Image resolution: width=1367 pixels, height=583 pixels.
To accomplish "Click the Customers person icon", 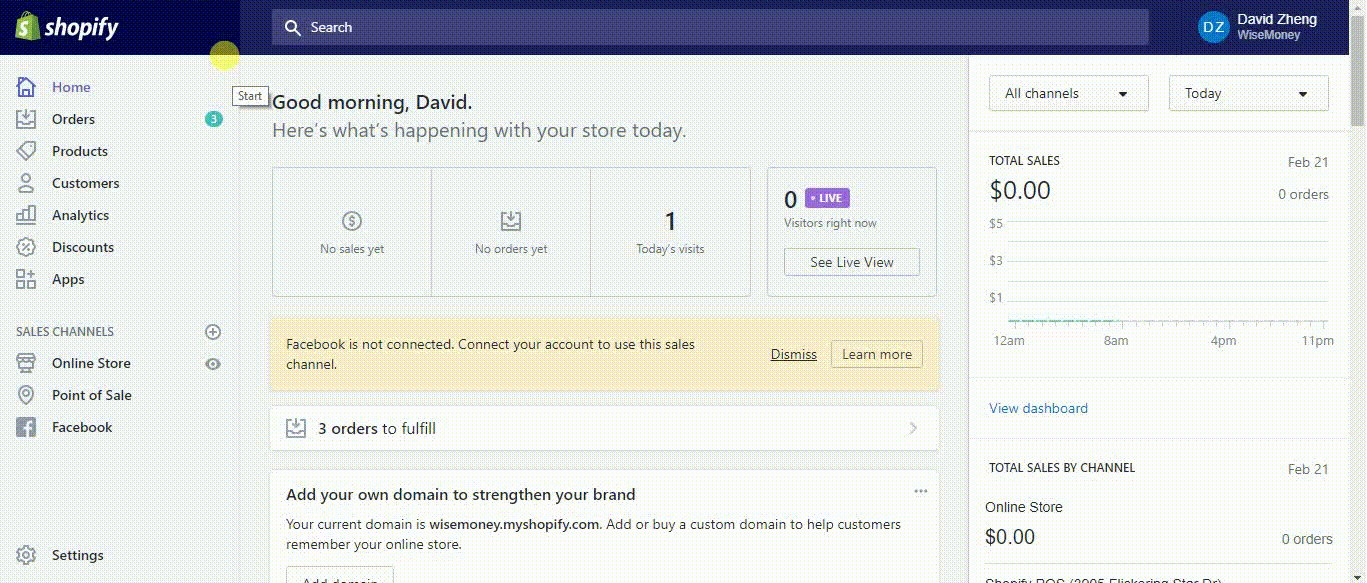I will pos(26,183).
